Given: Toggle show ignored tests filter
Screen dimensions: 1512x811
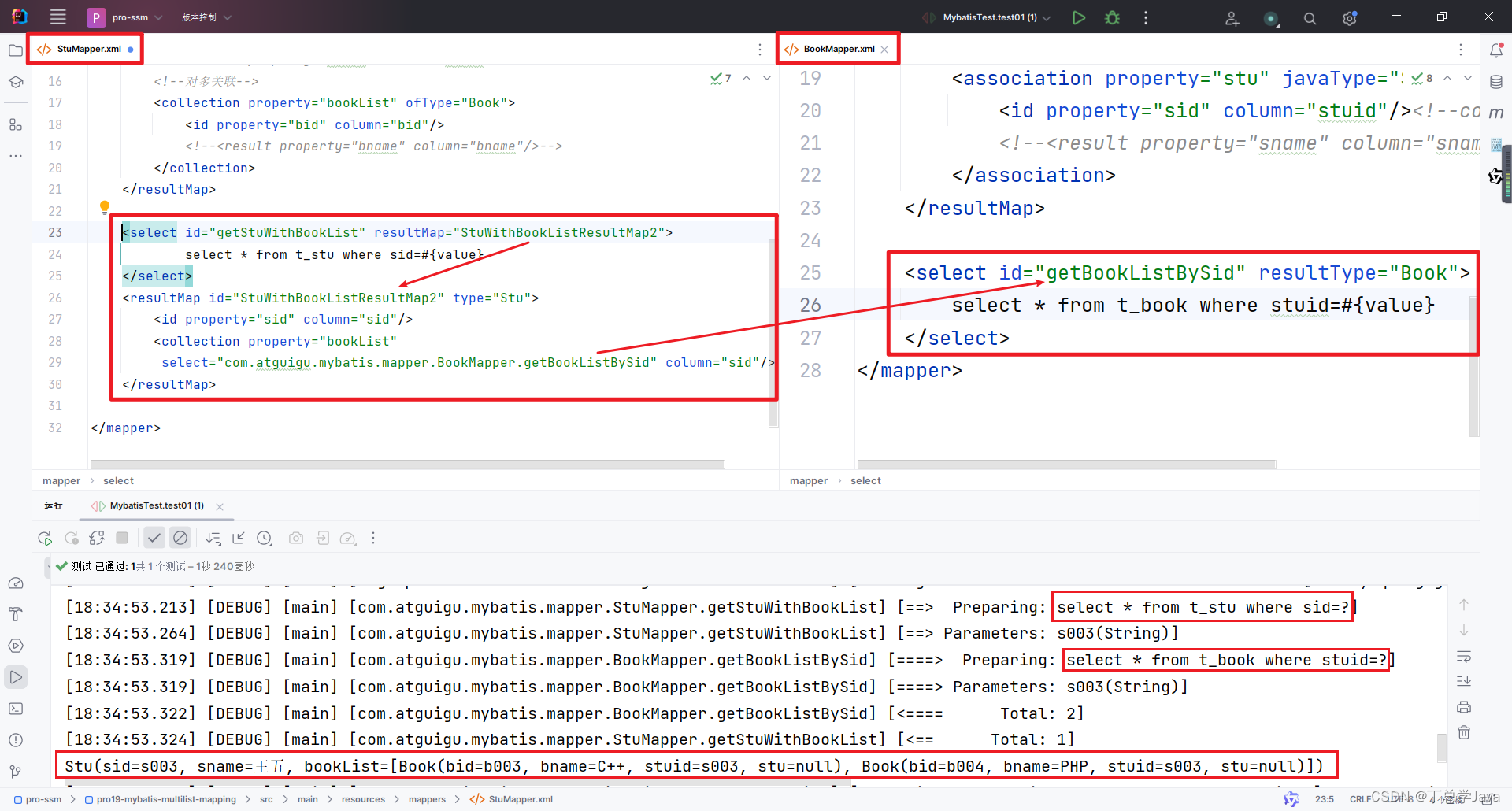Looking at the screenshot, I should (x=180, y=538).
